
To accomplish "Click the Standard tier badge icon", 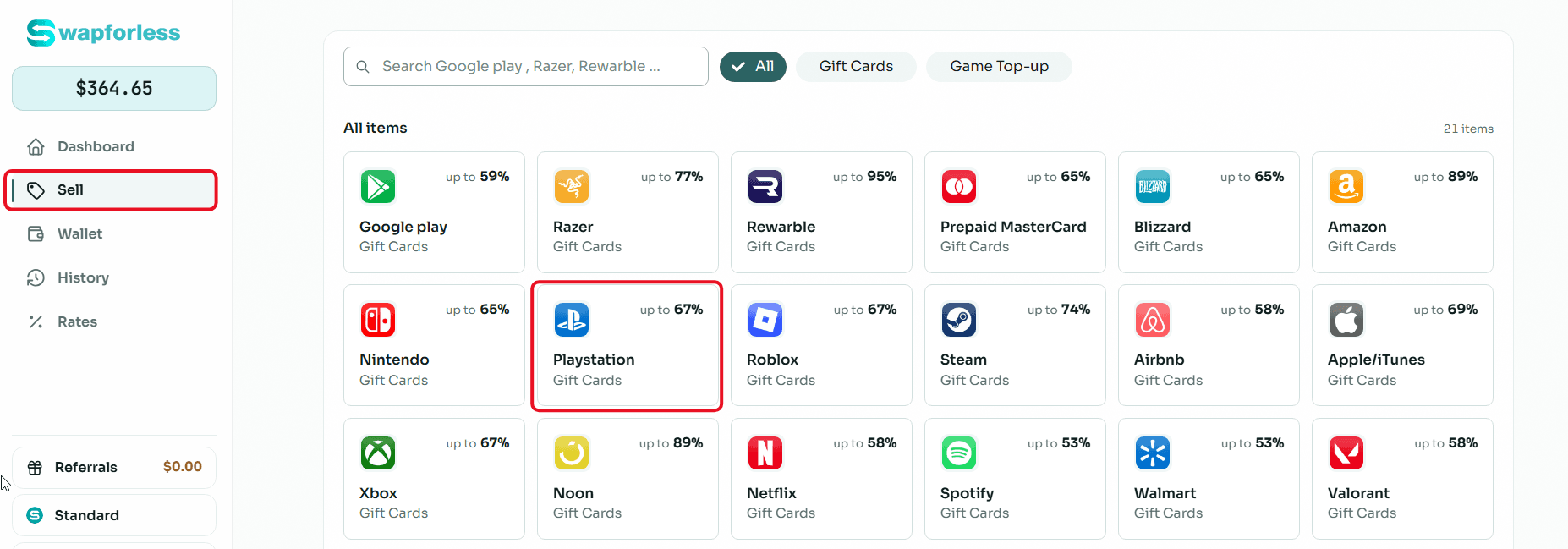I will [35, 515].
